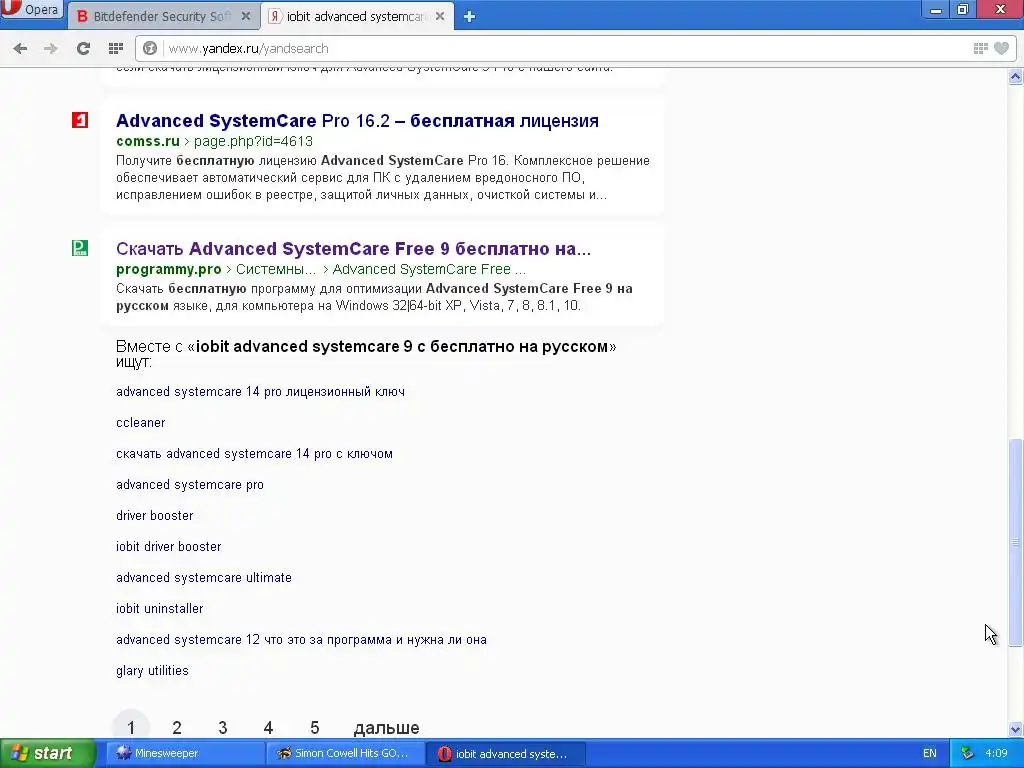Open the comss.ru domain link
The height and width of the screenshot is (768, 1024).
tap(148, 141)
